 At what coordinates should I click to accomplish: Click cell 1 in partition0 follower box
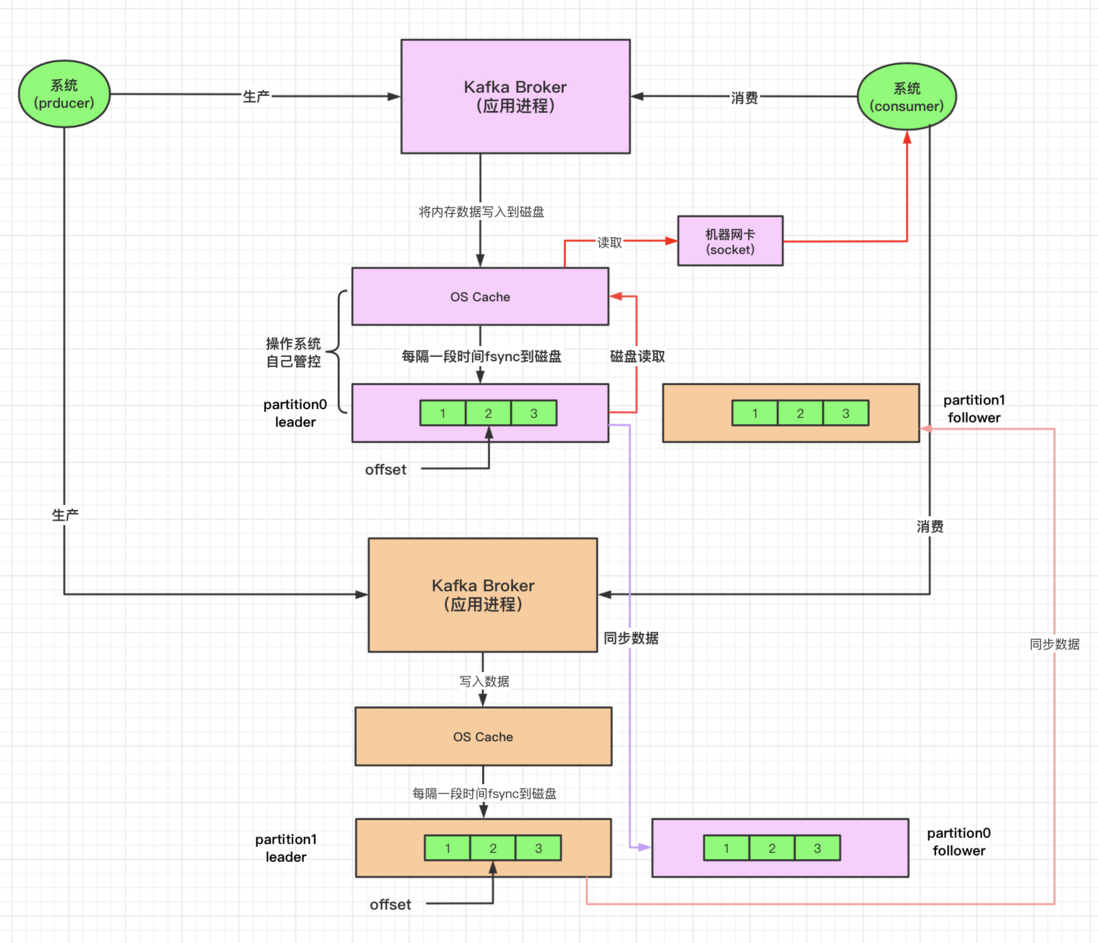click(x=726, y=848)
